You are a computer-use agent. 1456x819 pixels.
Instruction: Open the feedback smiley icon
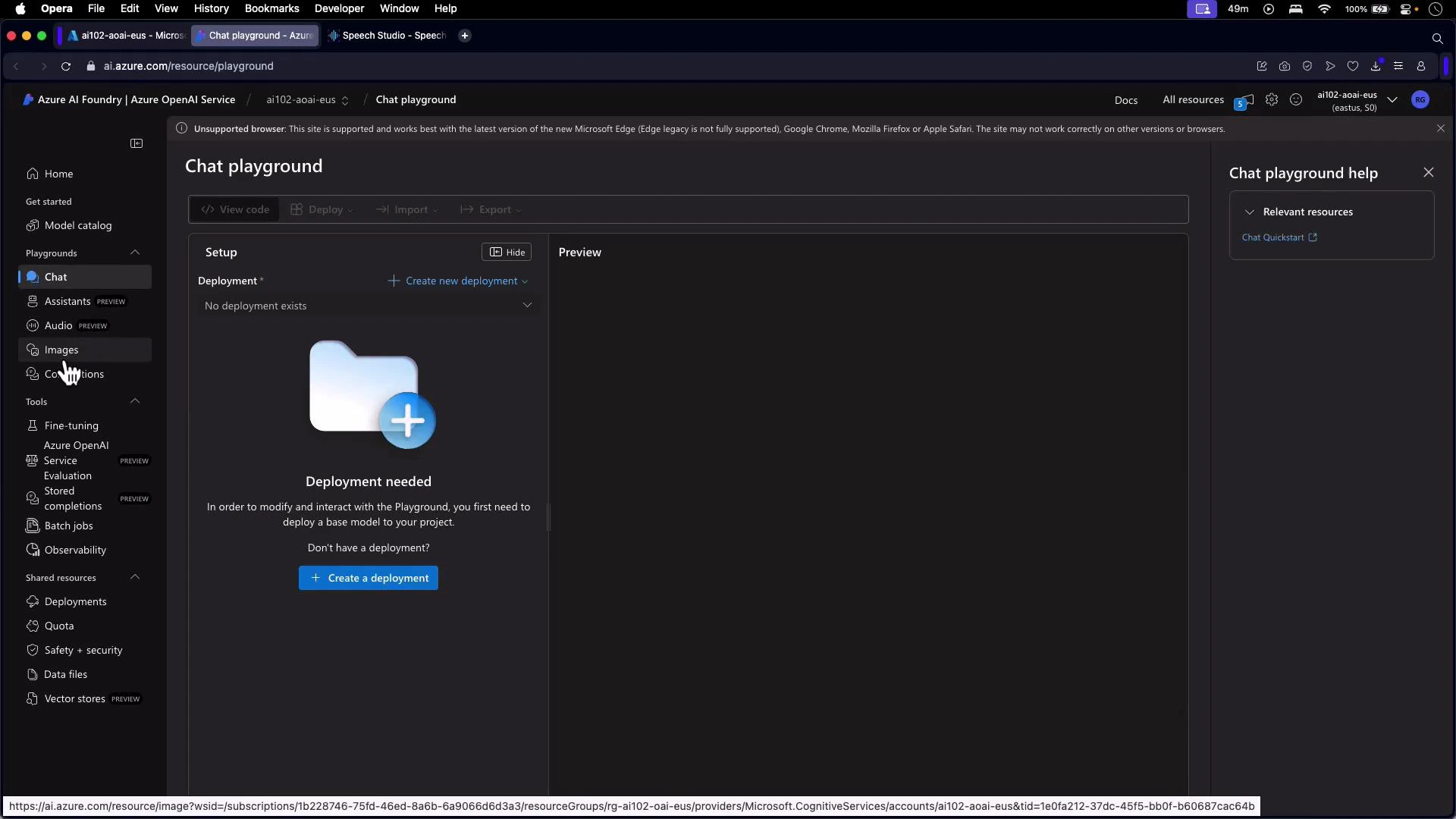coord(1297,99)
